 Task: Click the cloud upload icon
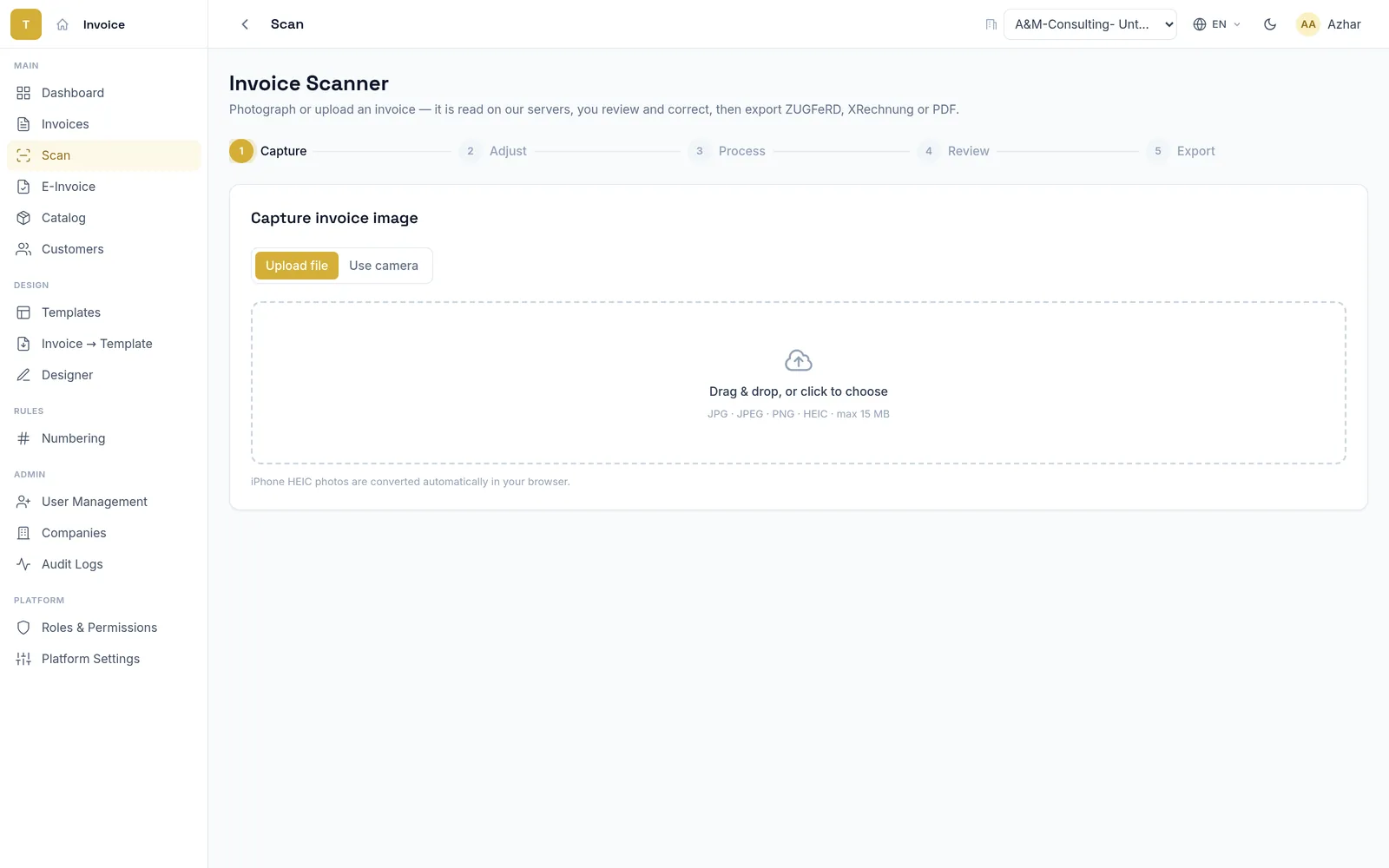click(x=799, y=360)
